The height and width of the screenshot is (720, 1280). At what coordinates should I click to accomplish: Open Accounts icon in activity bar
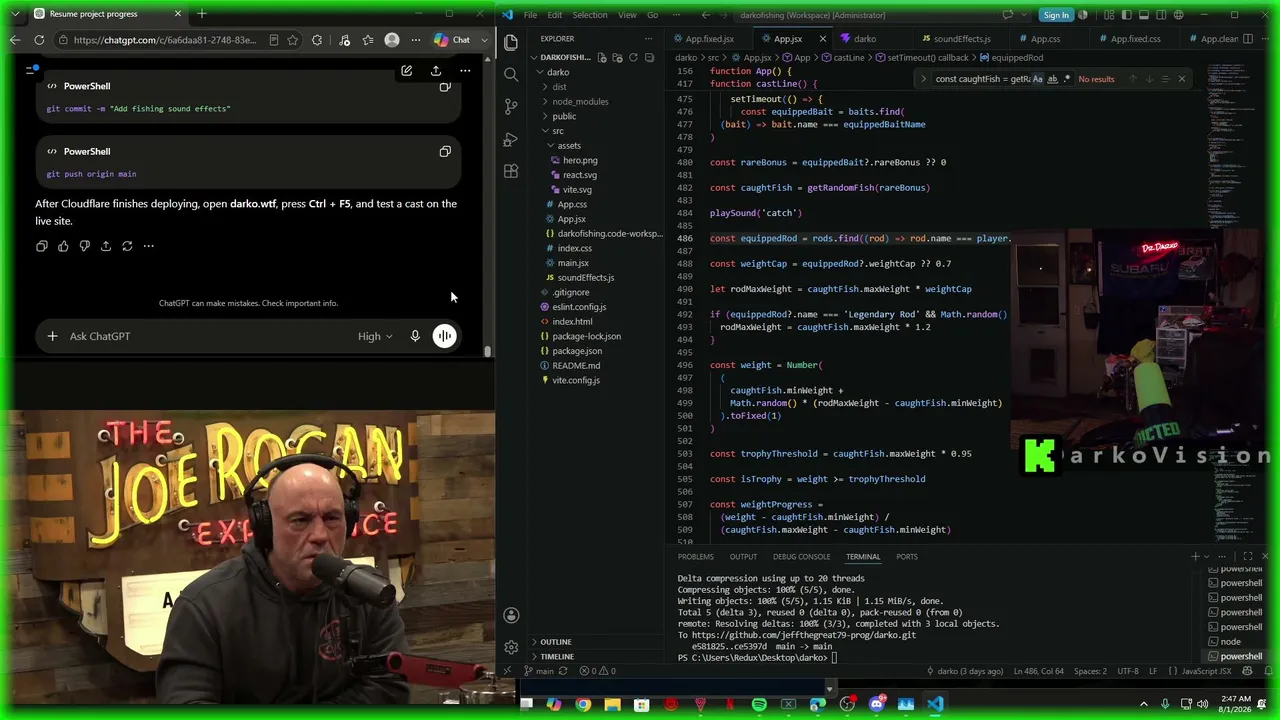coord(511,615)
